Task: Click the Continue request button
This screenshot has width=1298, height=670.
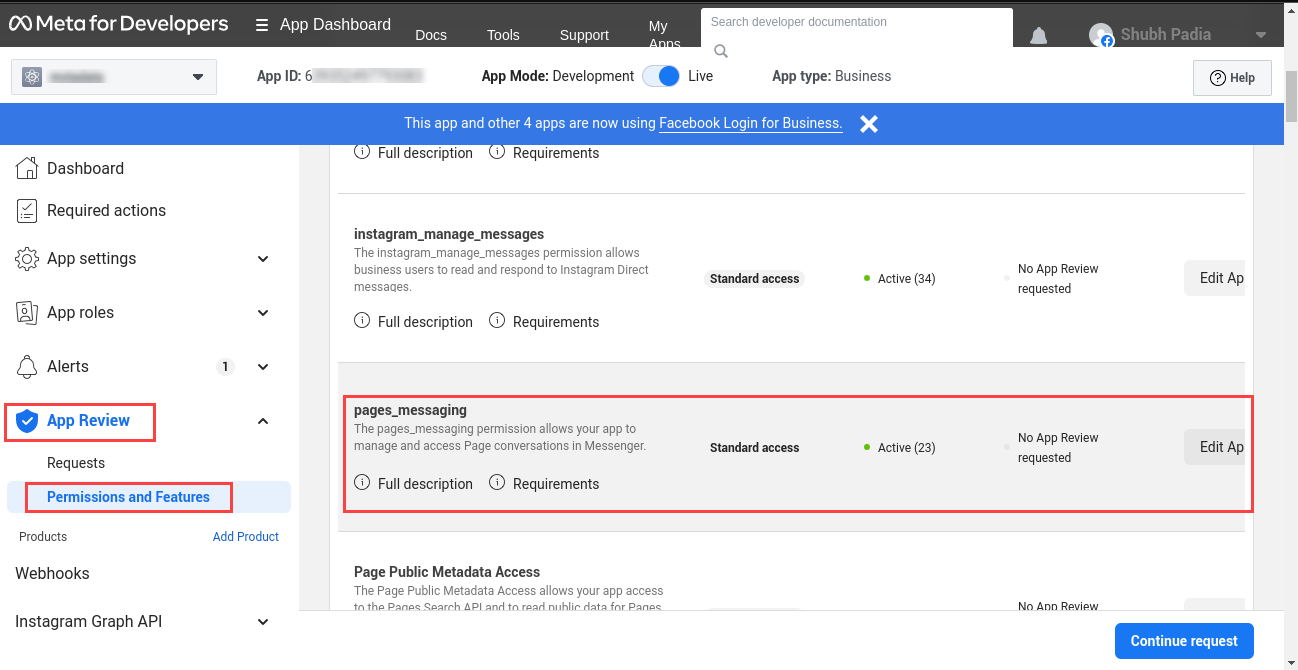Action: 1183,641
